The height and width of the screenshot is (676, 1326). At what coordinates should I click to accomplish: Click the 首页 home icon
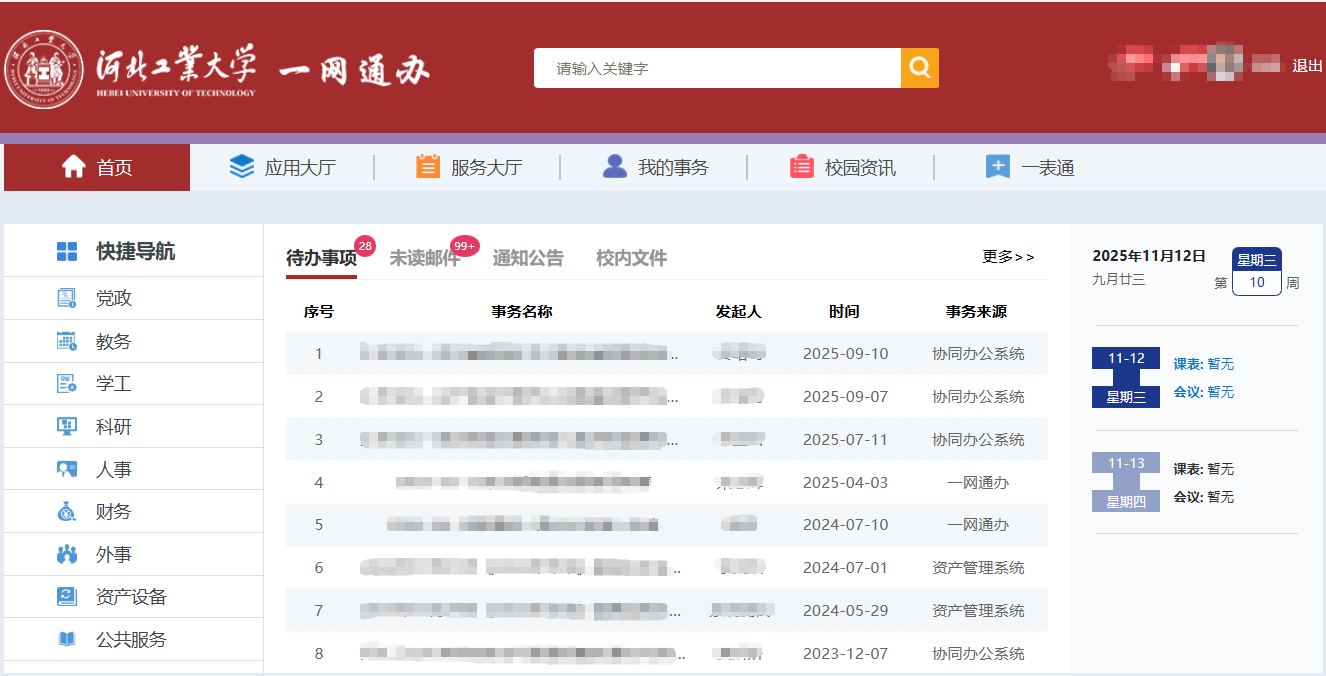tap(73, 167)
